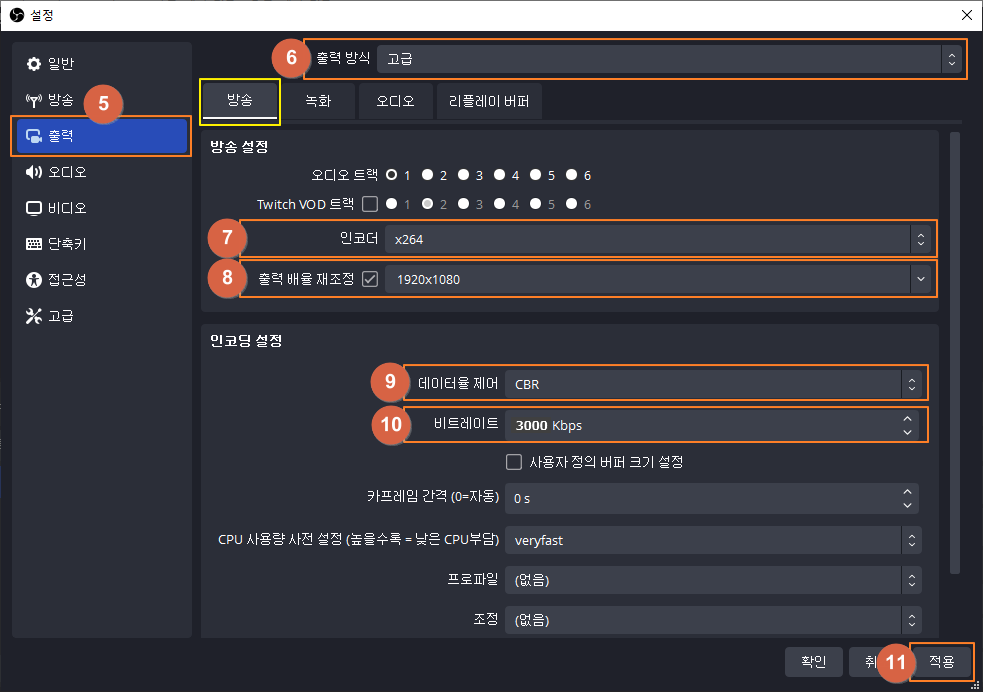Image resolution: width=983 pixels, height=692 pixels.
Task: Select Twitch VOD track 3 radio button
Action: [x=463, y=204]
